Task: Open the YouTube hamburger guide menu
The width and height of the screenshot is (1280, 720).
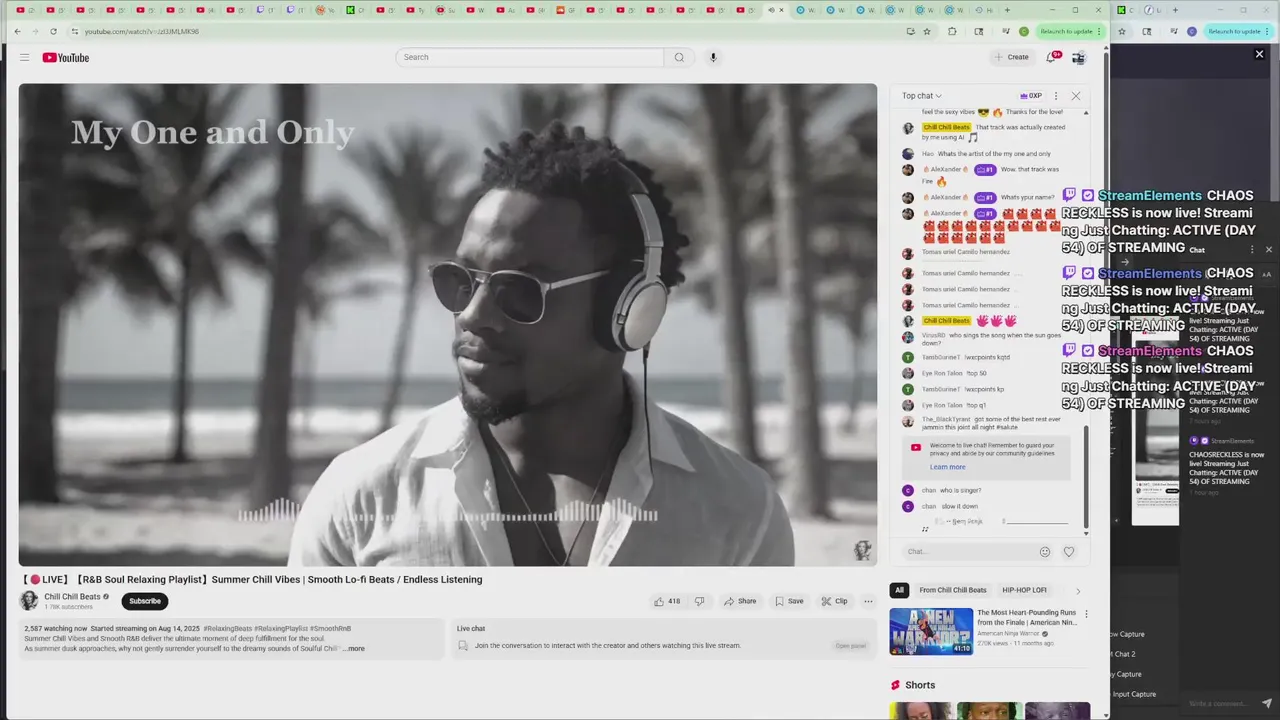Action: 24,58
